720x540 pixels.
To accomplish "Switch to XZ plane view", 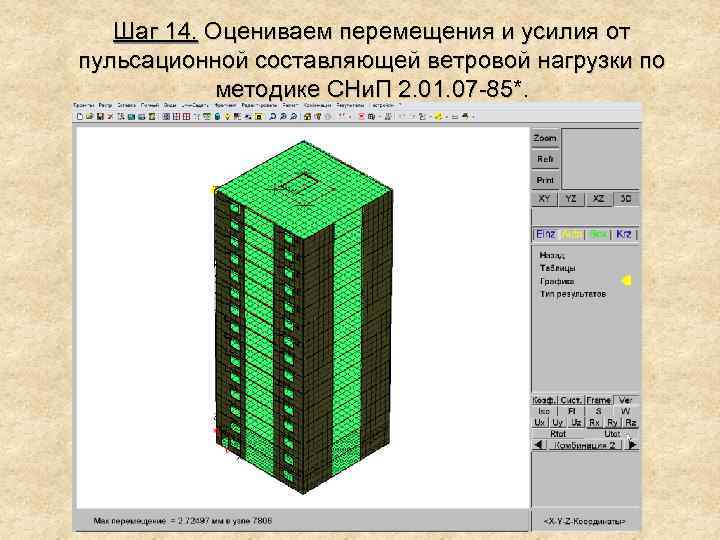I will pos(598,199).
